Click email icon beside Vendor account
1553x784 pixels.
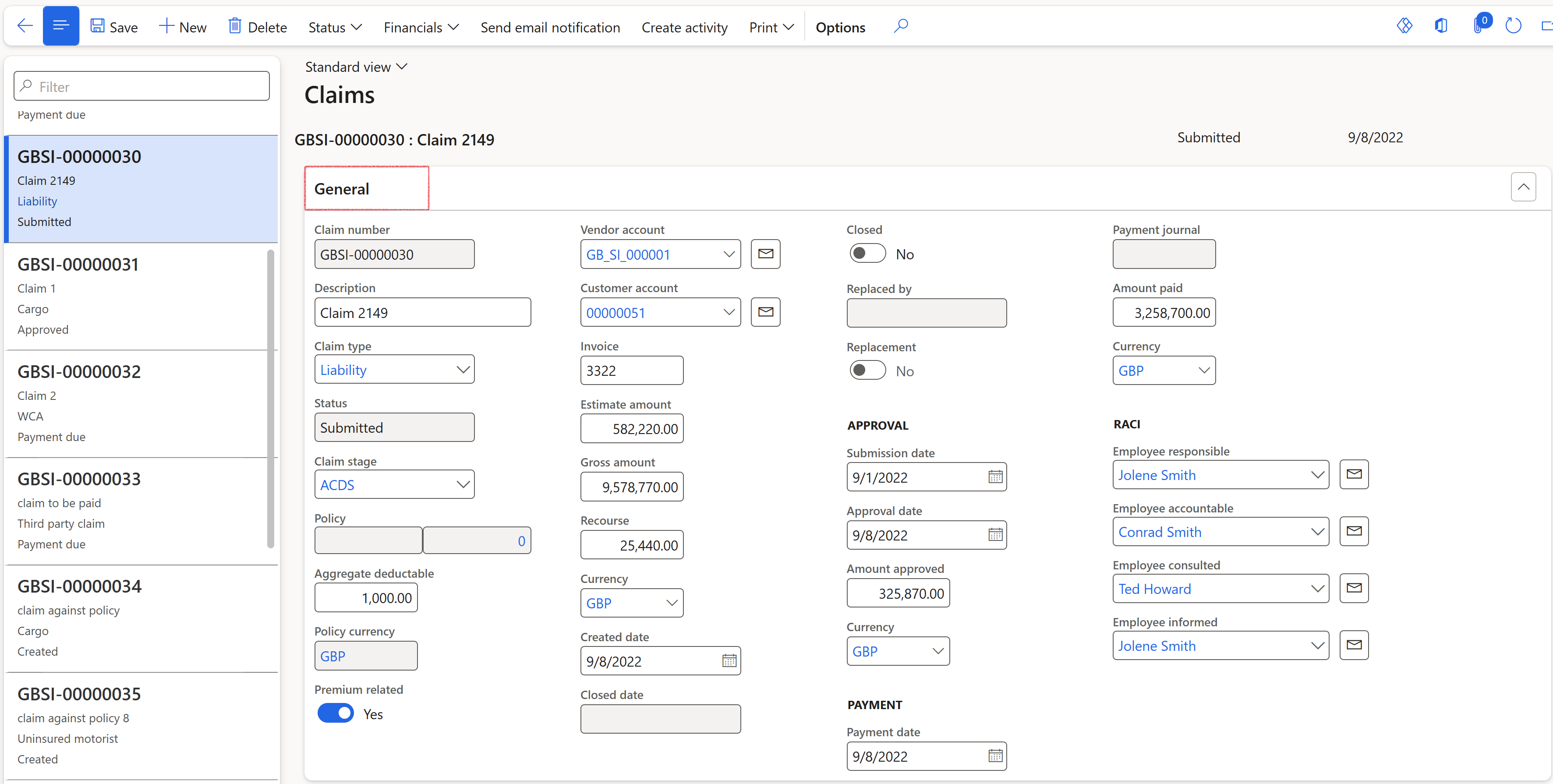point(765,254)
